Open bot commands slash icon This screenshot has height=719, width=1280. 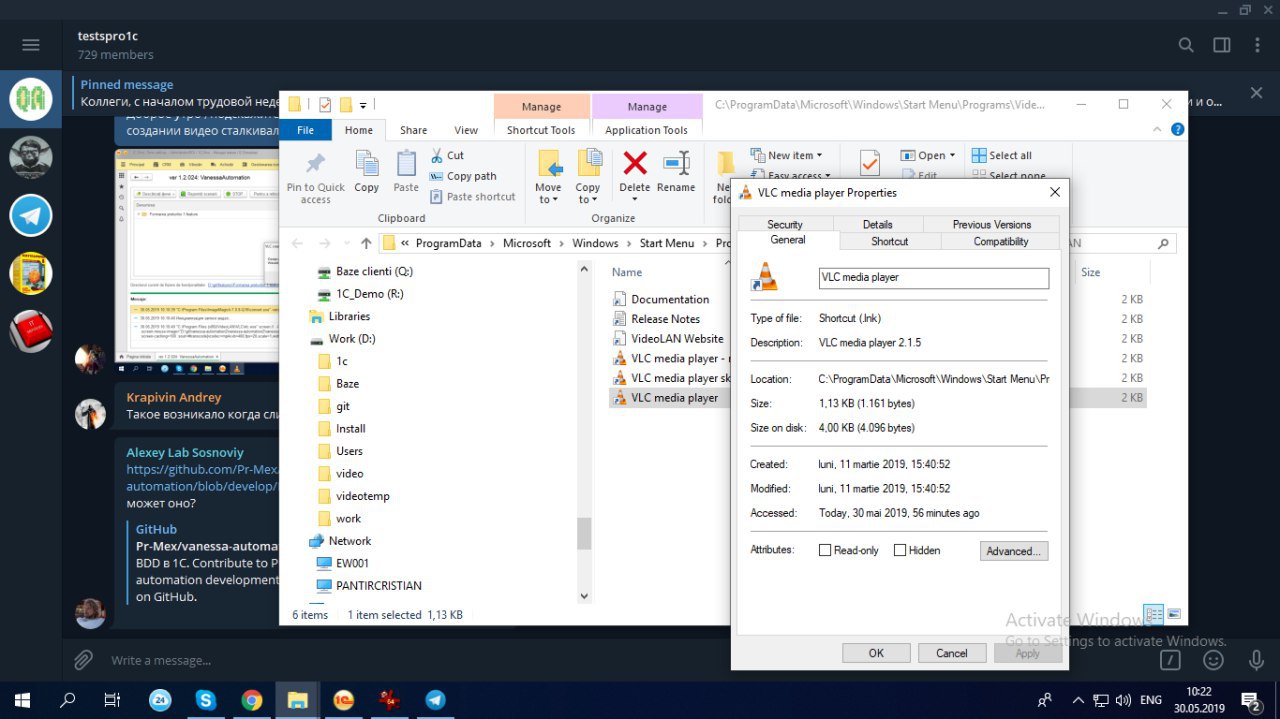click(1170, 660)
